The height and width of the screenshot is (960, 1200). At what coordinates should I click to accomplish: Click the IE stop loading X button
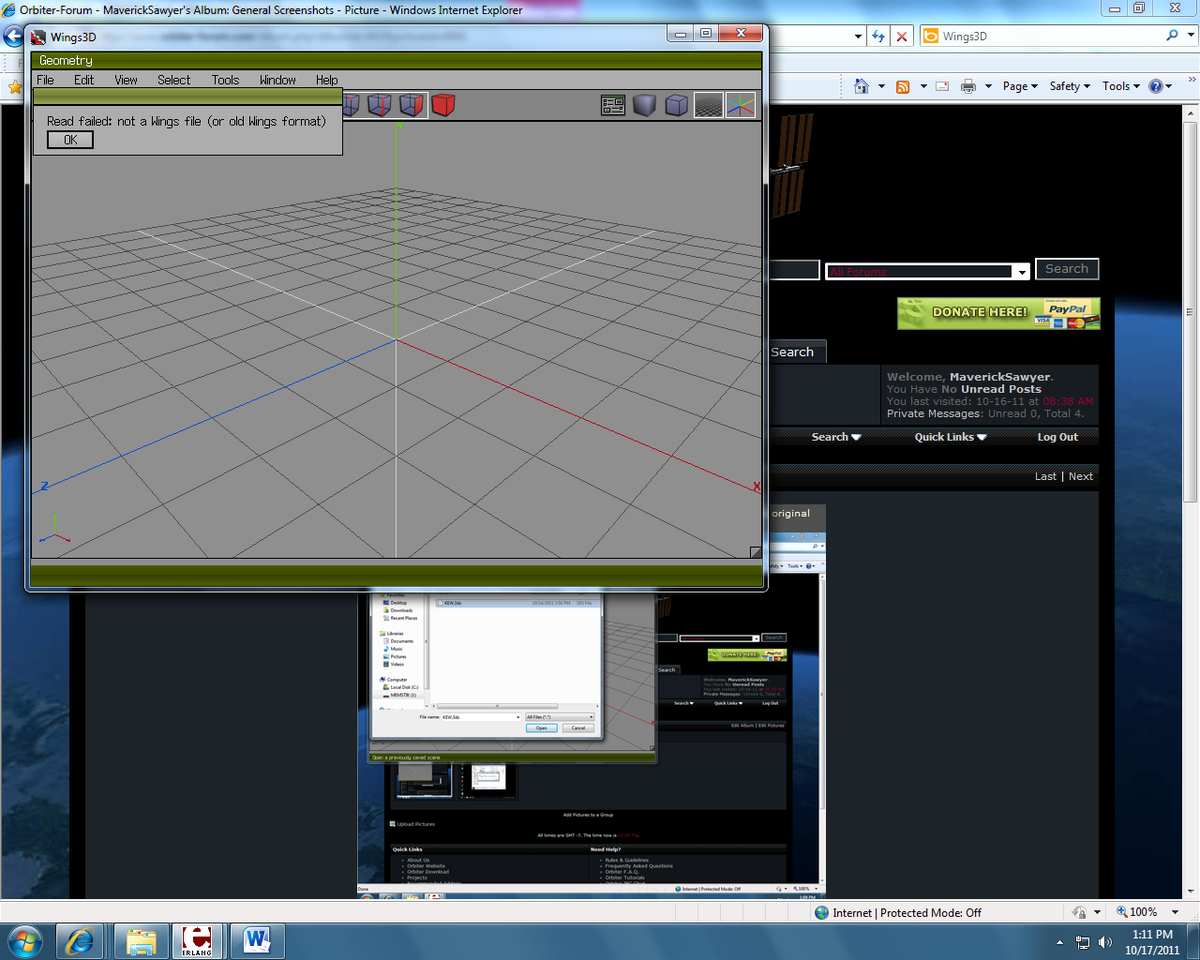902,36
